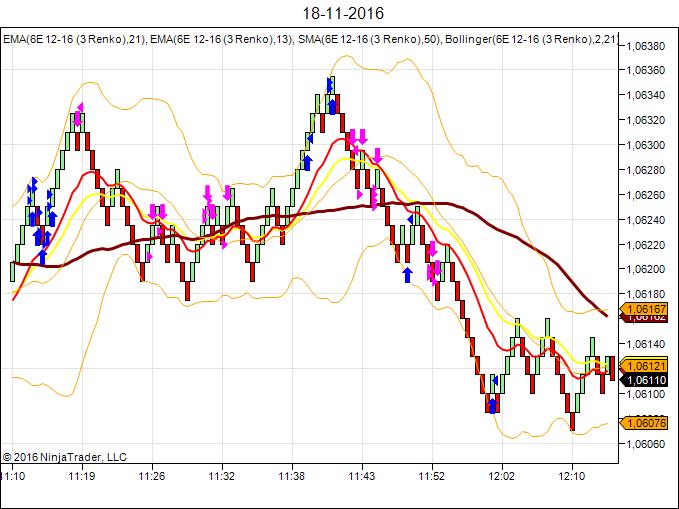Viewport: 679px width, 509px height.
Task: Click the 1,06340 price axis label
Action: [x=646, y=95]
